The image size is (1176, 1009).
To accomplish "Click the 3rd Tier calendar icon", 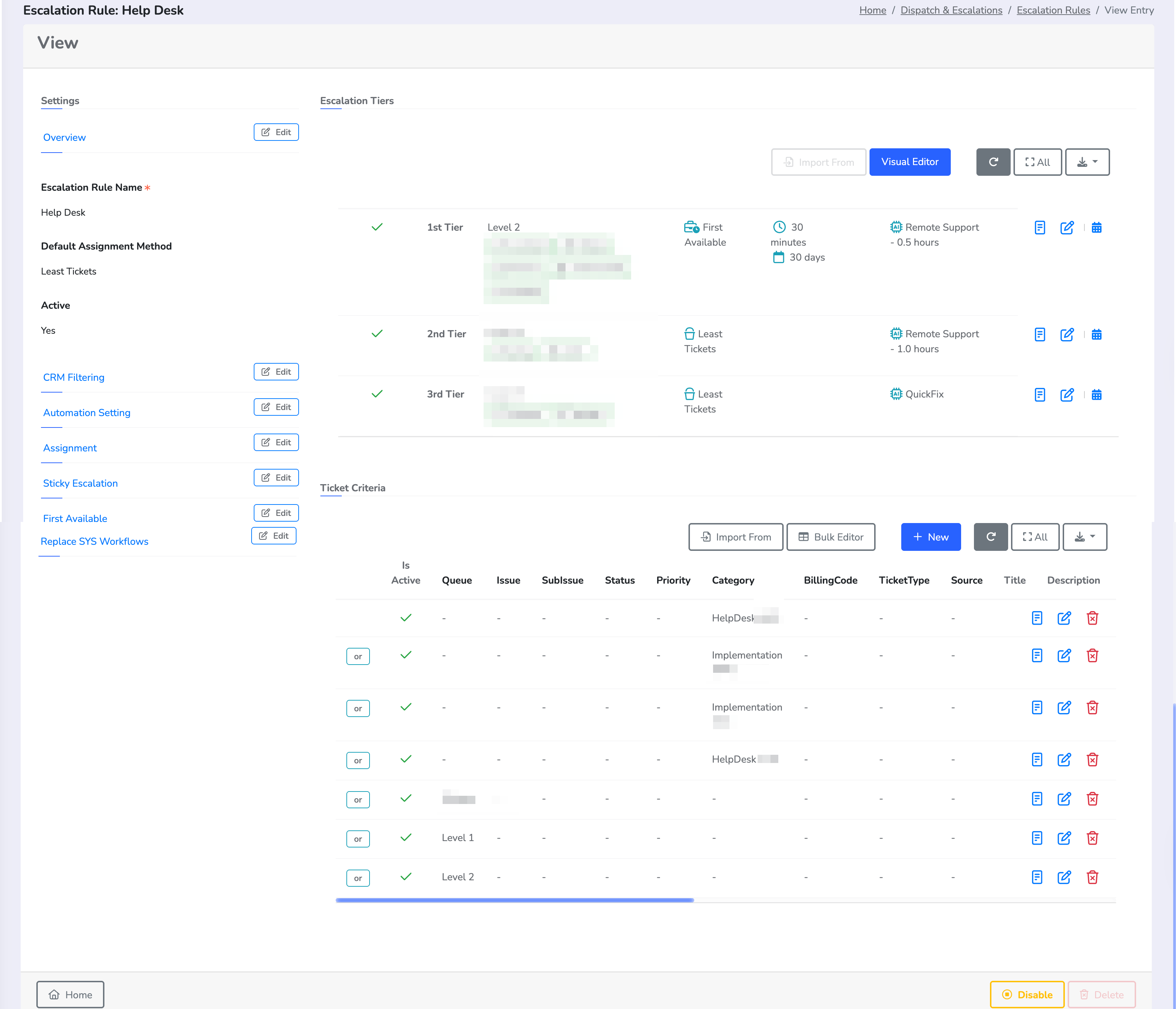I will pos(1097,395).
